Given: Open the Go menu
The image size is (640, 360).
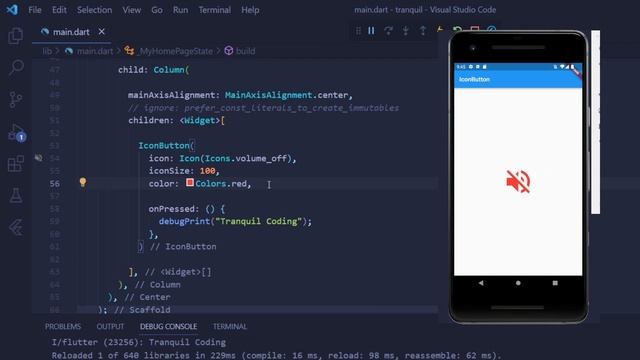Looking at the screenshot, I should coord(157,10).
